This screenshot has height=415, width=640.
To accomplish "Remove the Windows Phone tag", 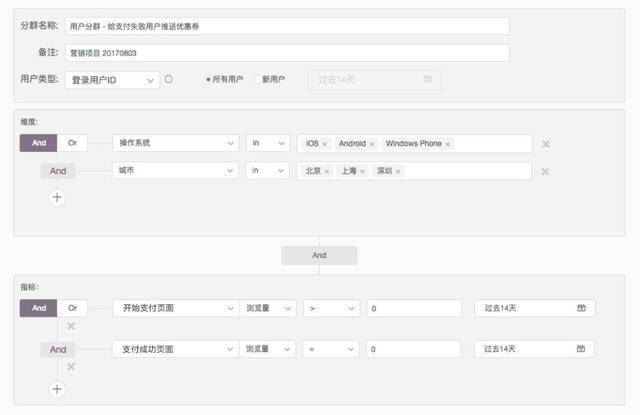I will point(448,144).
